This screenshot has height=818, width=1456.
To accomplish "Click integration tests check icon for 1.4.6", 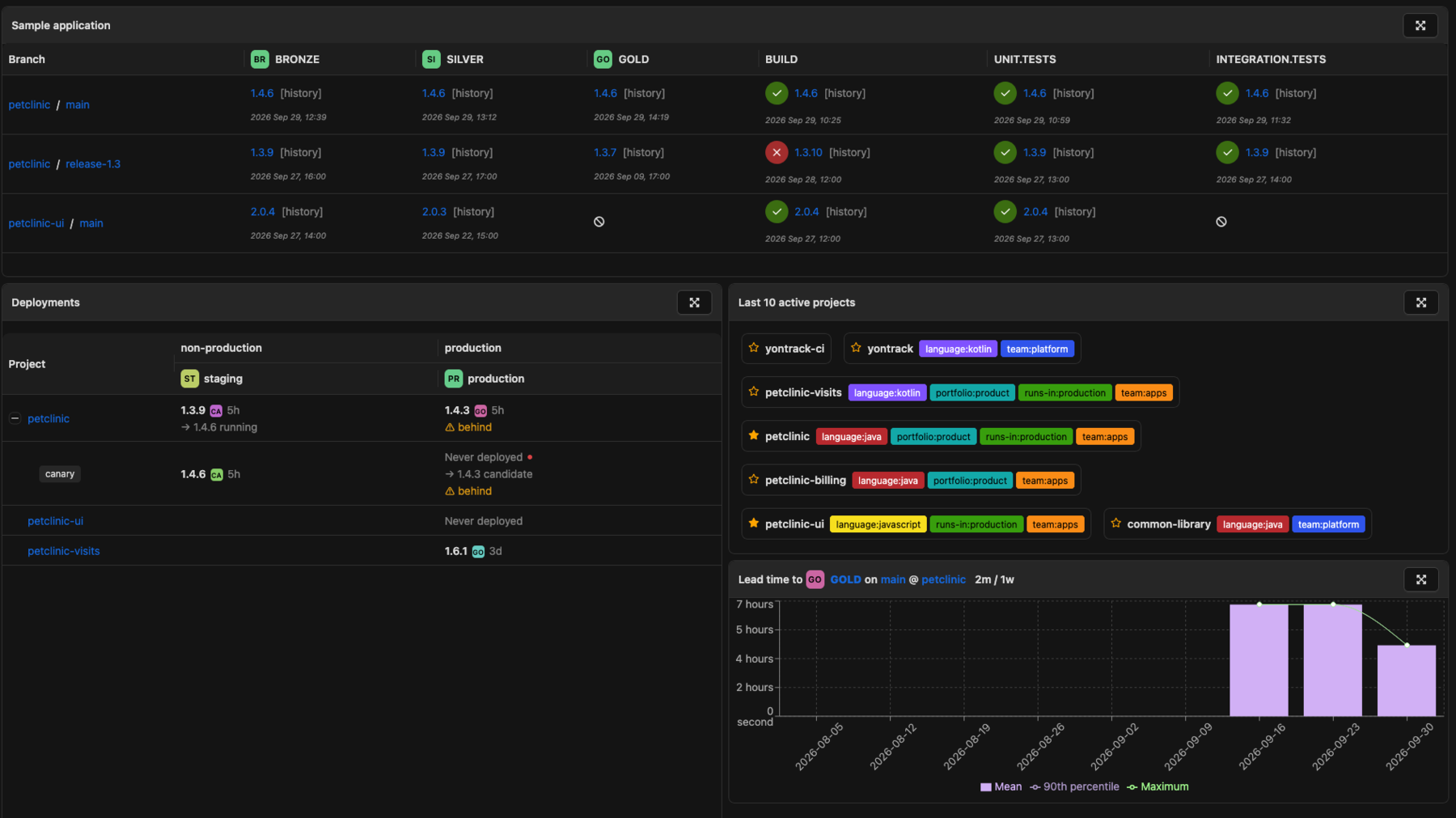I will point(1227,93).
